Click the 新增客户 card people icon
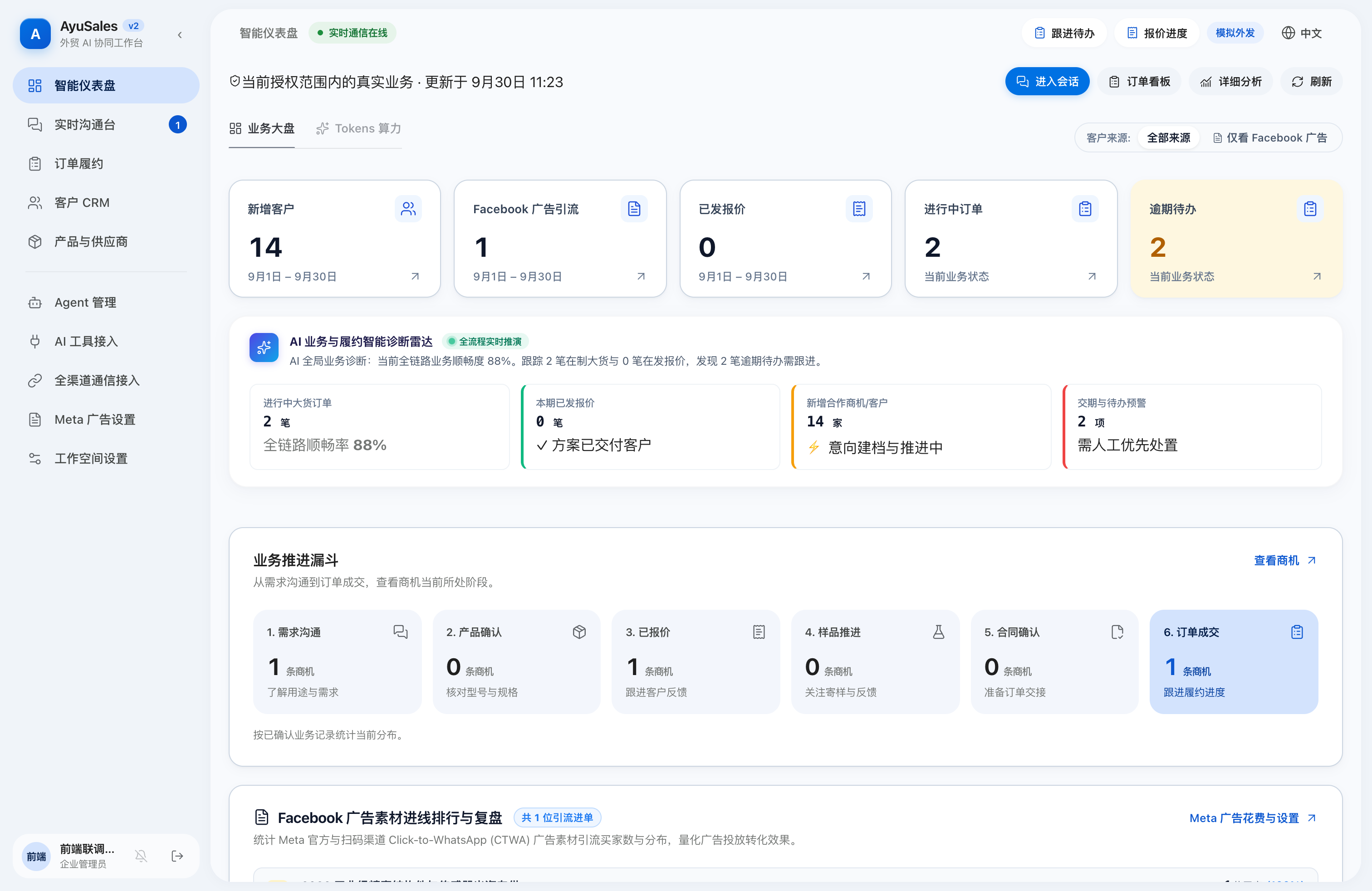Image resolution: width=1372 pixels, height=891 pixels. [x=408, y=209]
